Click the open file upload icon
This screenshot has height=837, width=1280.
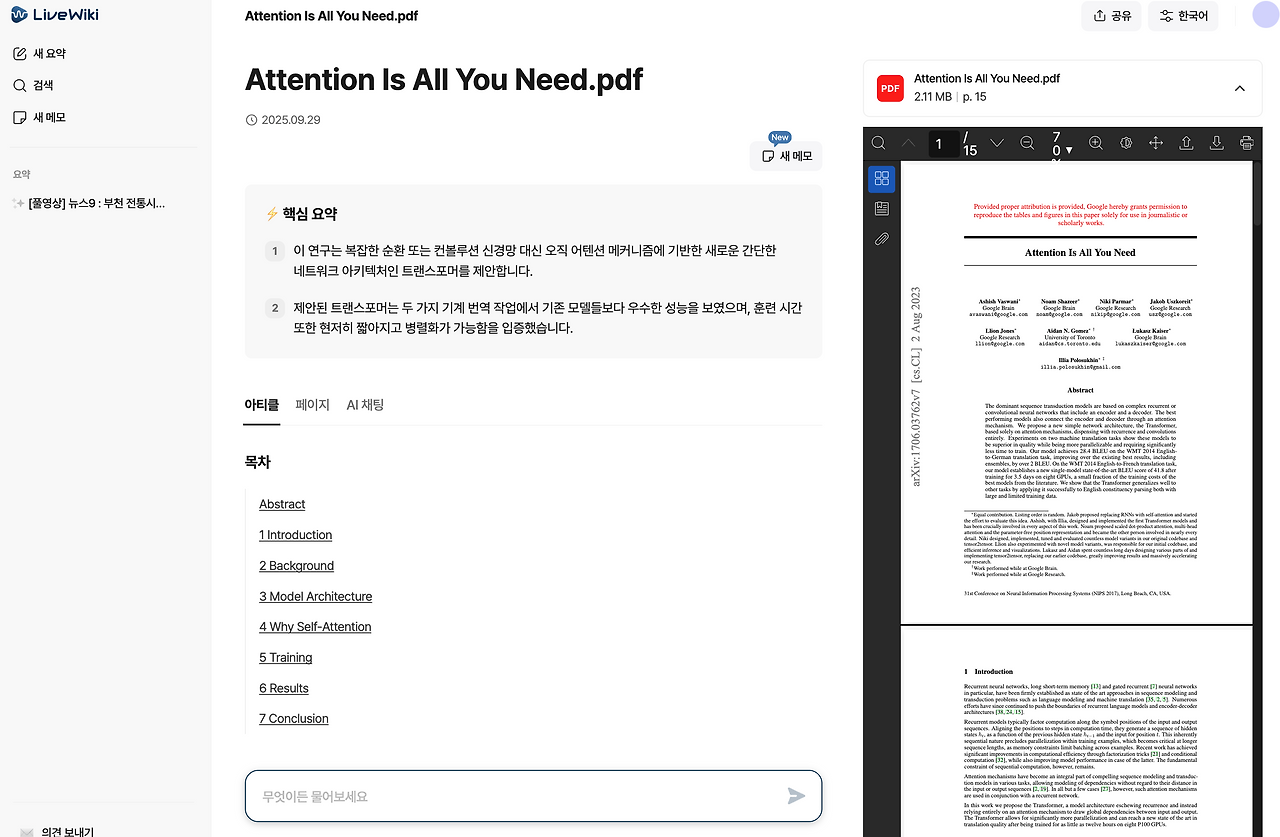[x=1186, y=143]
